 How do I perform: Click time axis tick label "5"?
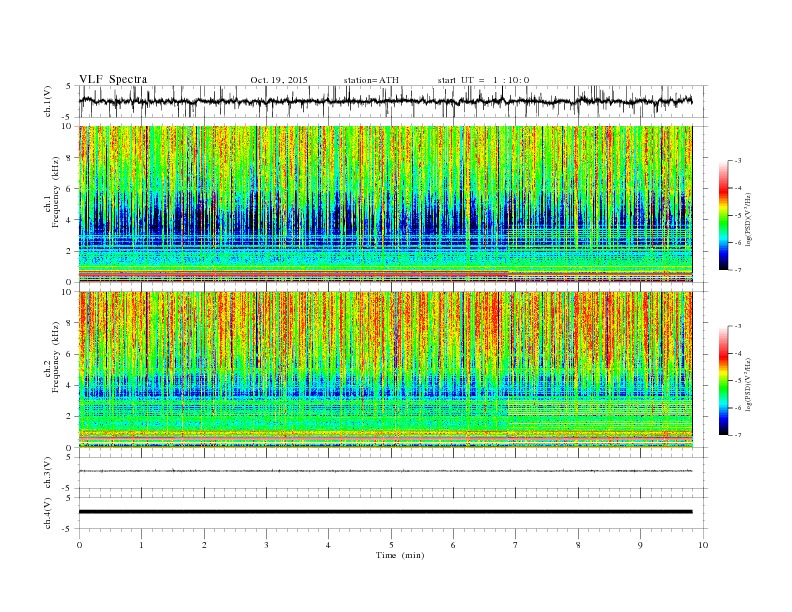(391, 545)
